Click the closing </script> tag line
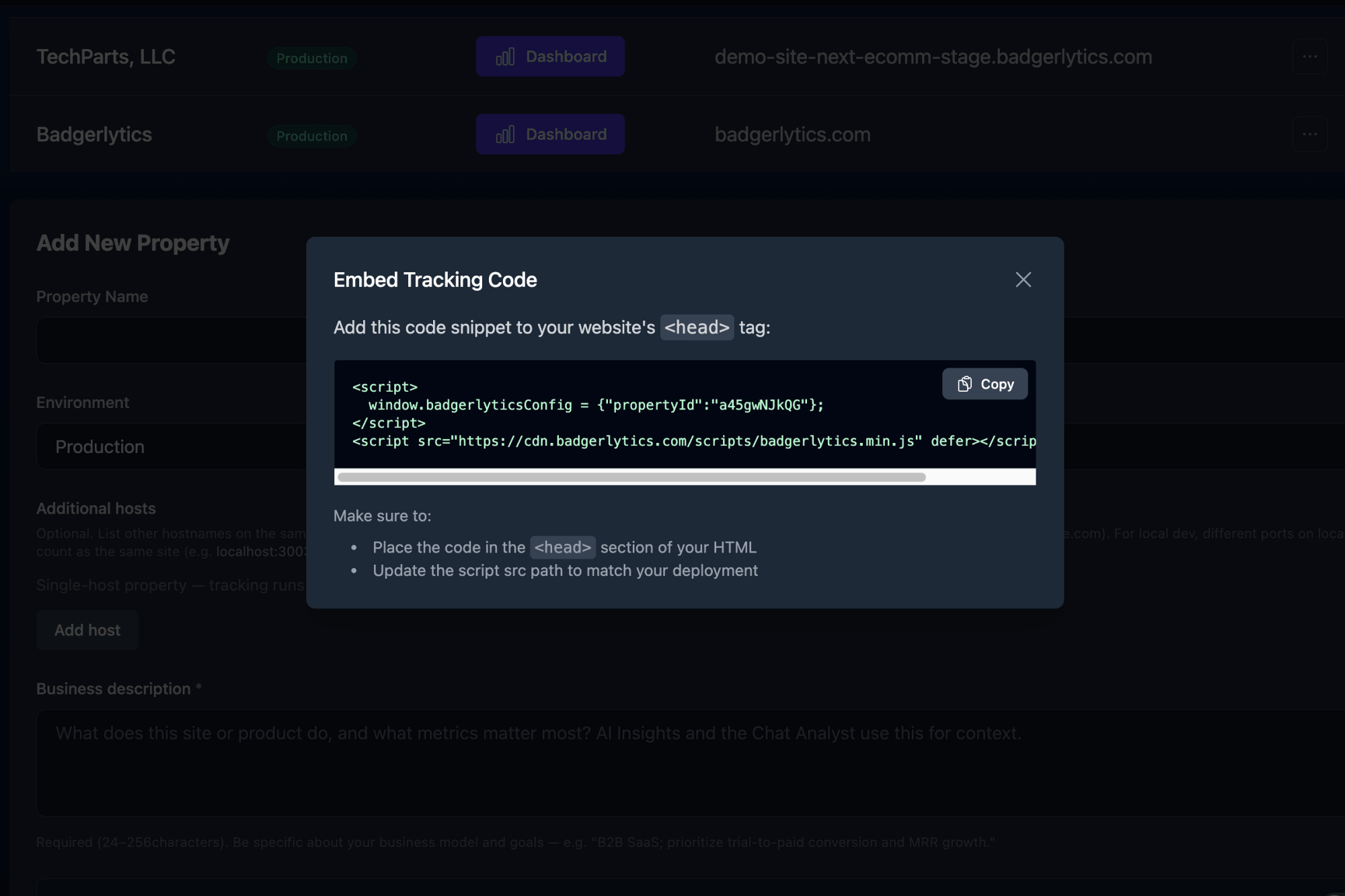 pos(389,423)
